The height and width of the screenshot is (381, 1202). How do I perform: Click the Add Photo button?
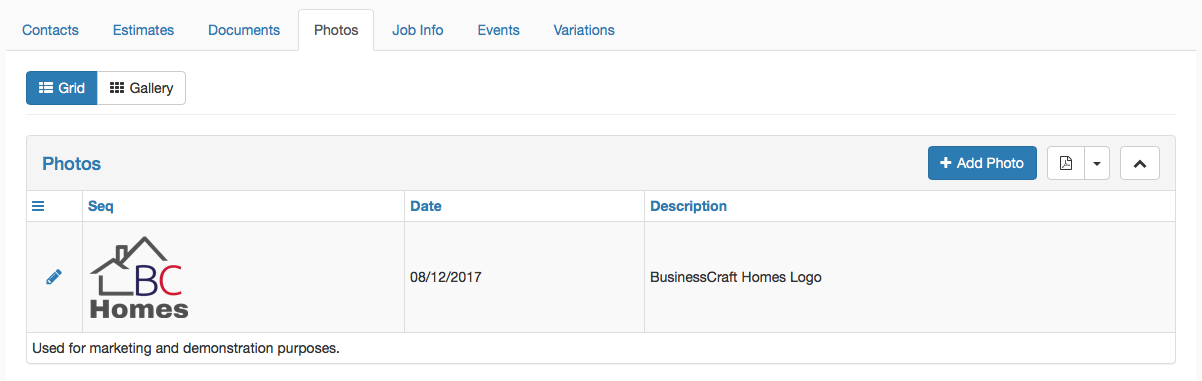[x=982, y=163]
